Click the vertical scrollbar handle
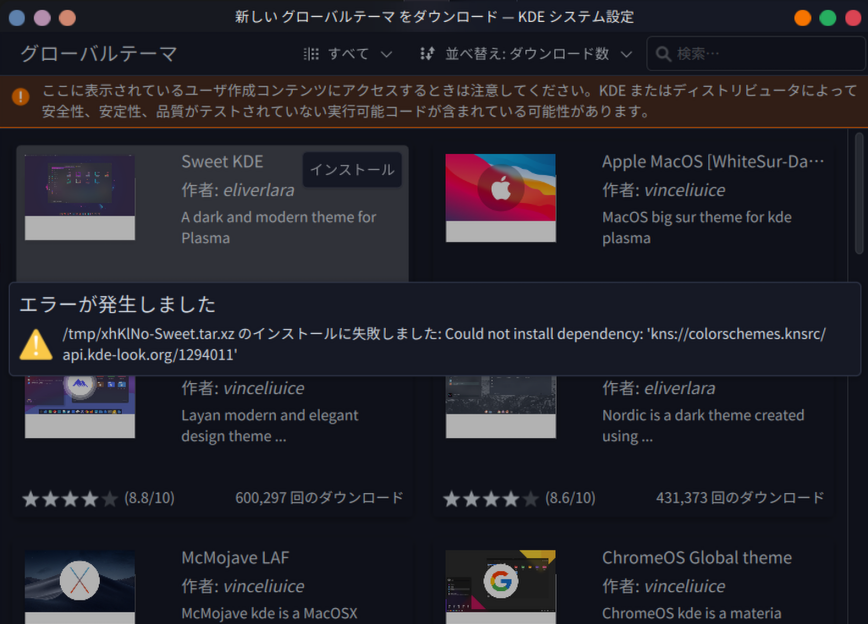 [859, 193]
